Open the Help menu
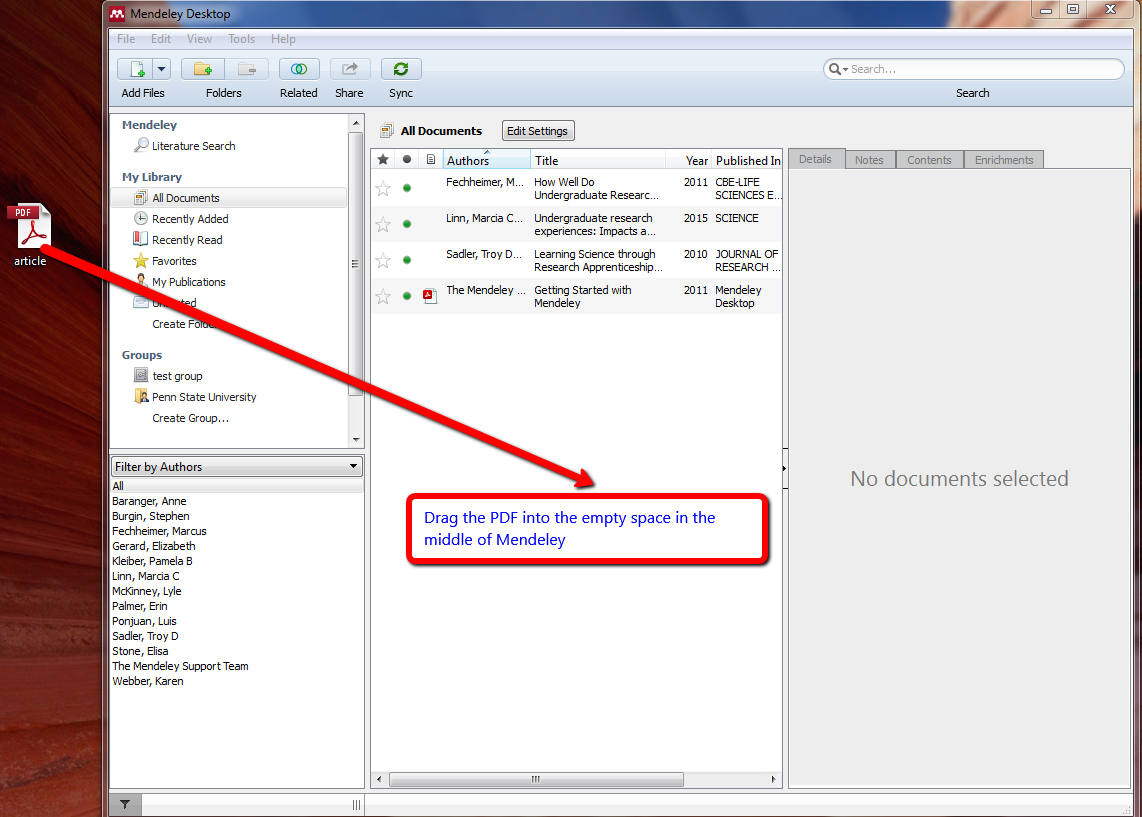The width and height of the screenshot is (1142, 817). (283, 39)
